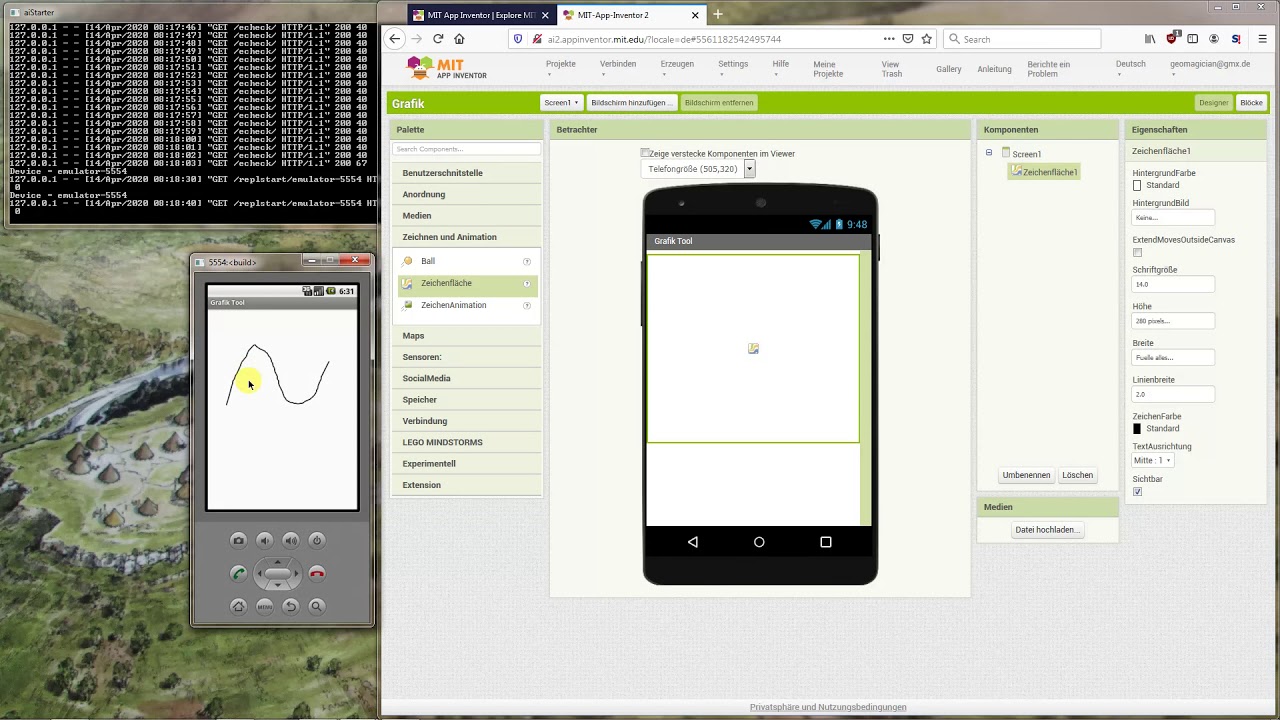Click the red hang-up button on emulator
Screen dimensions: 1280x720
[x=317, y=573]
